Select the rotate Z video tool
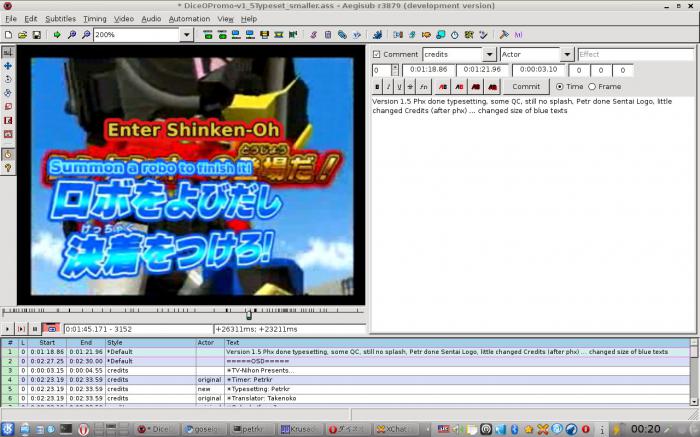The image size is (700, 437). click(x=8, y=79)
